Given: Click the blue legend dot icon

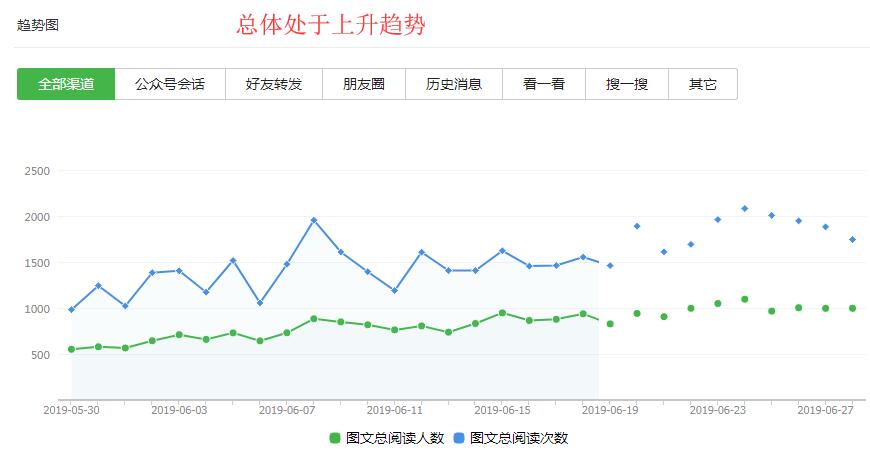Looking at the screenshot, I should point(459,438).
